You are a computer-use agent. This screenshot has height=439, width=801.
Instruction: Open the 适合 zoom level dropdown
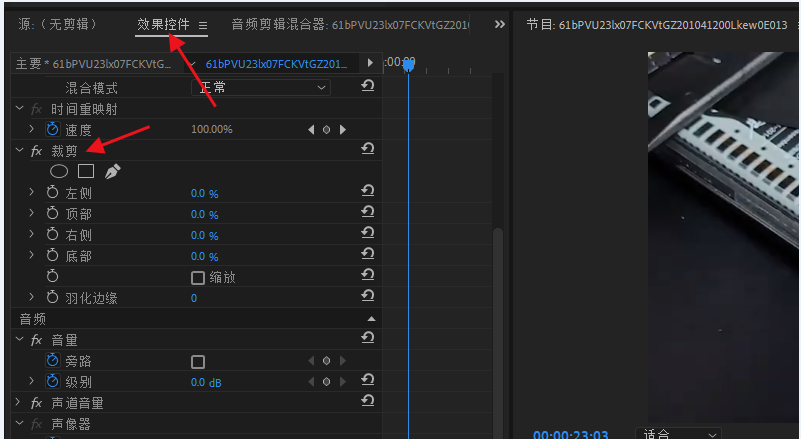678,434
